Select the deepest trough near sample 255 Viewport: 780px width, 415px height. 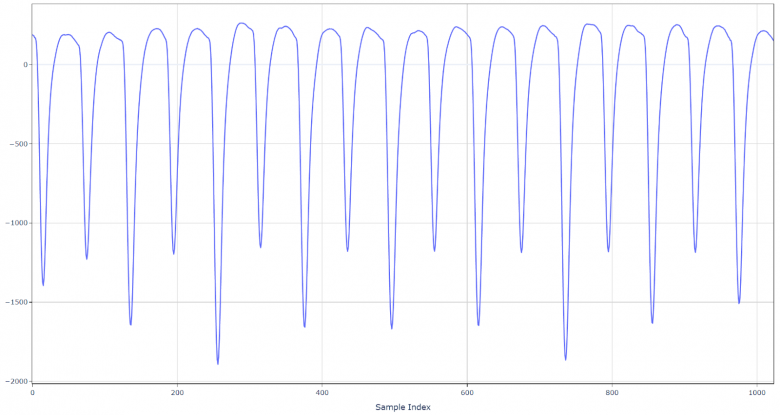click(218, 363)
